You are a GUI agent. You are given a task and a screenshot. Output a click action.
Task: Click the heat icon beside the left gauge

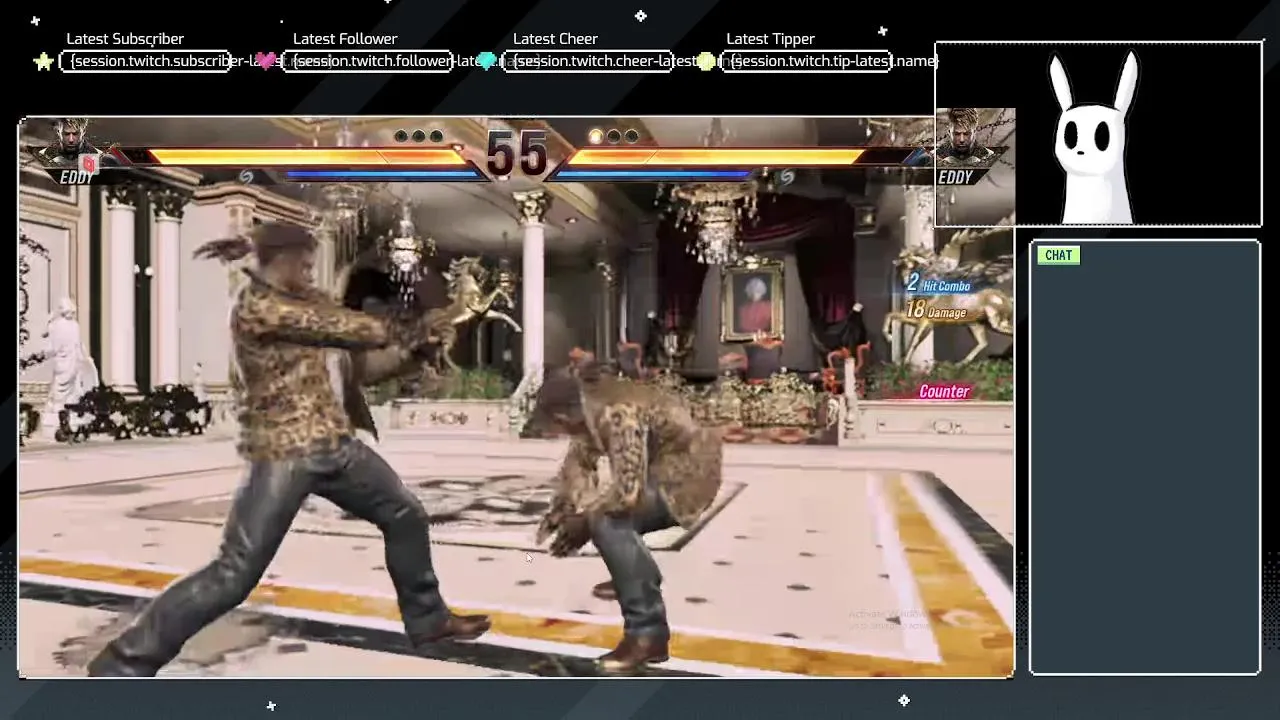tap(246, 177)
